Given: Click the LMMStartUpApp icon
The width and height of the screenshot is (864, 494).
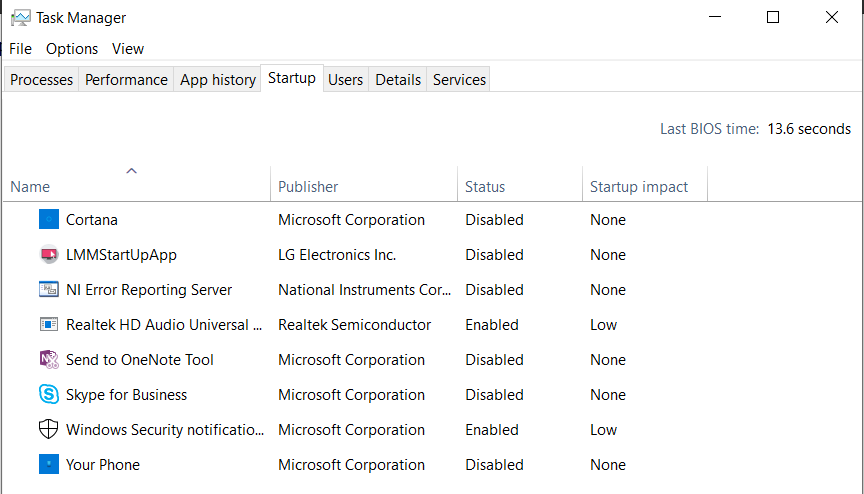Looking at the screenshot, I should (49, 254).
